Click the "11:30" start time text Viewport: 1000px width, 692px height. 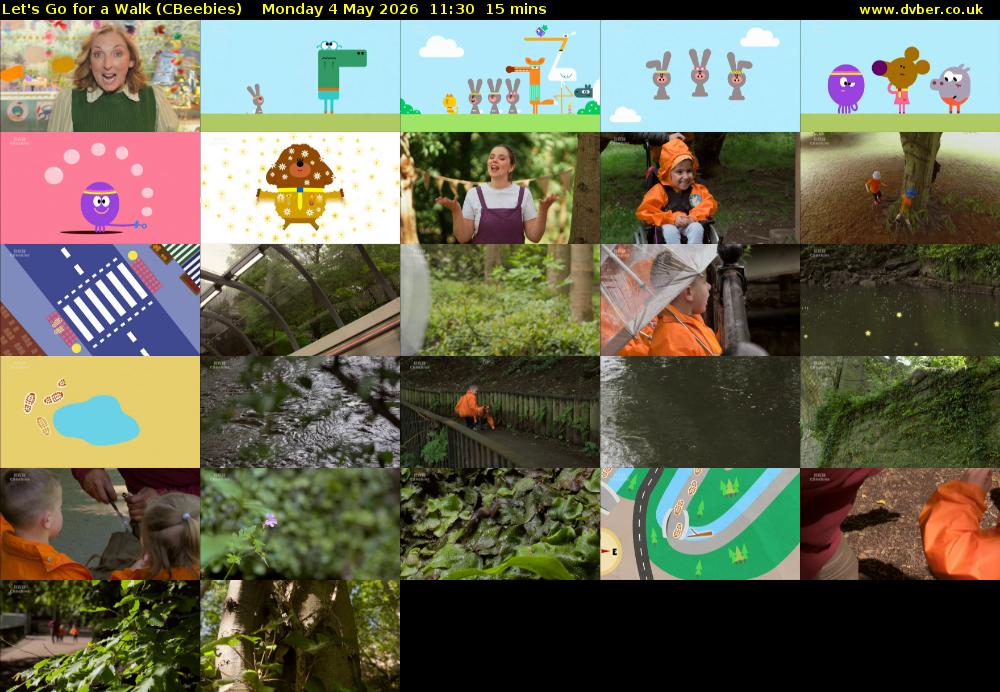click(452, 10)
